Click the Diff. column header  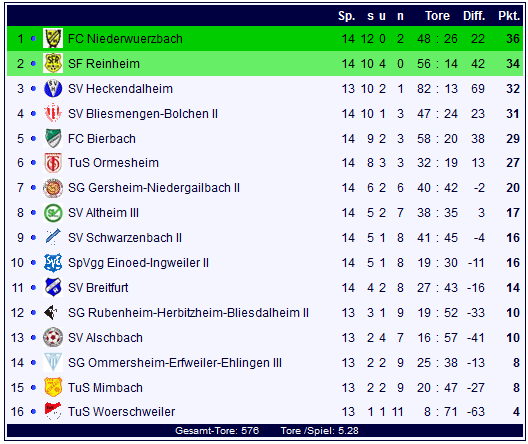tap(474, 15)
